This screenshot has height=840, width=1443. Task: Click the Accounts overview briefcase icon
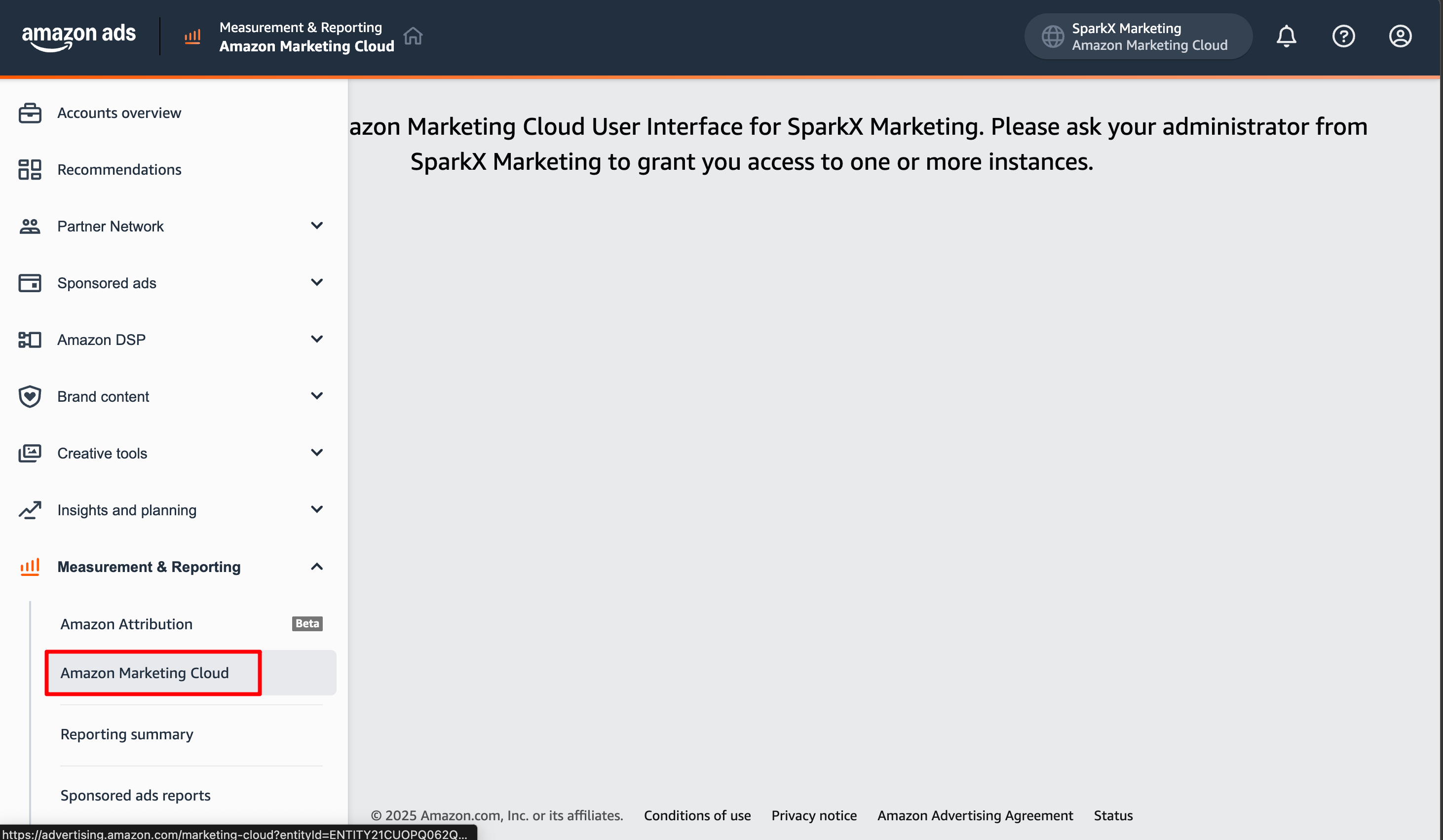[30, 113]
